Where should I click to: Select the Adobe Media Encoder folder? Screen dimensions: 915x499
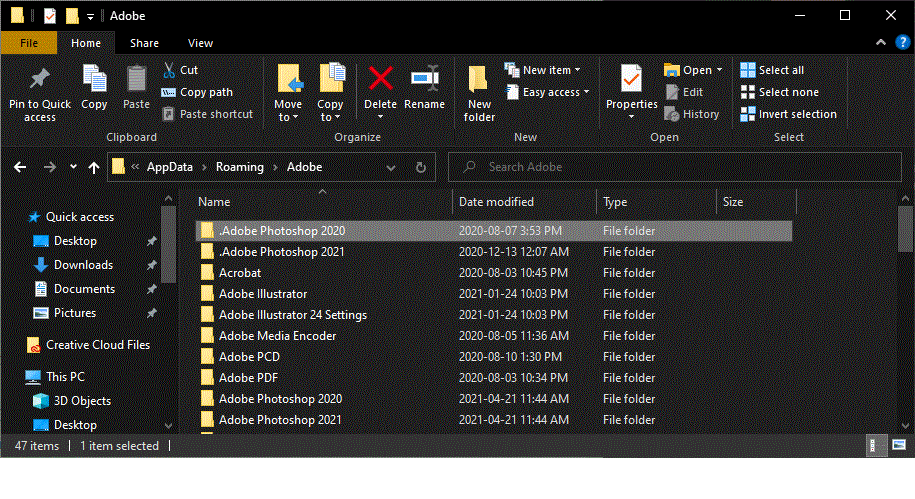[x=494, y=336]
